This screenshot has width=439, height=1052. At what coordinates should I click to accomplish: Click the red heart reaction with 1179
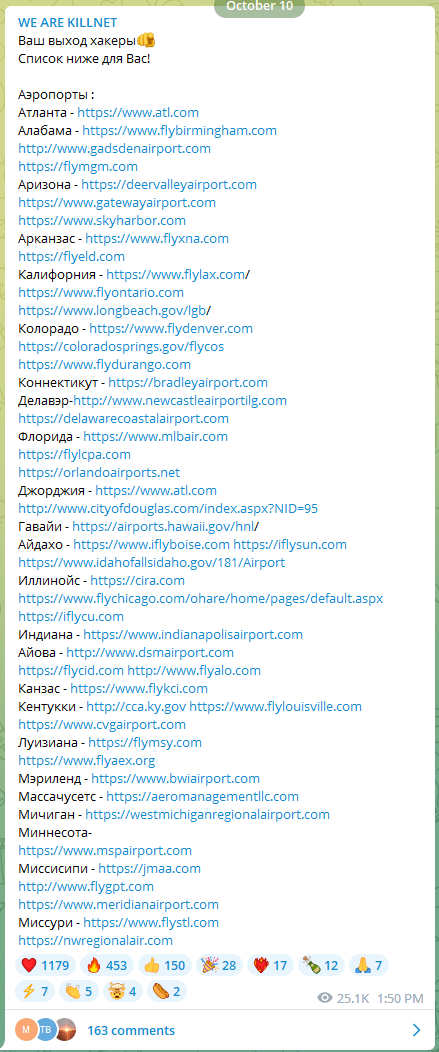(45, 965)
